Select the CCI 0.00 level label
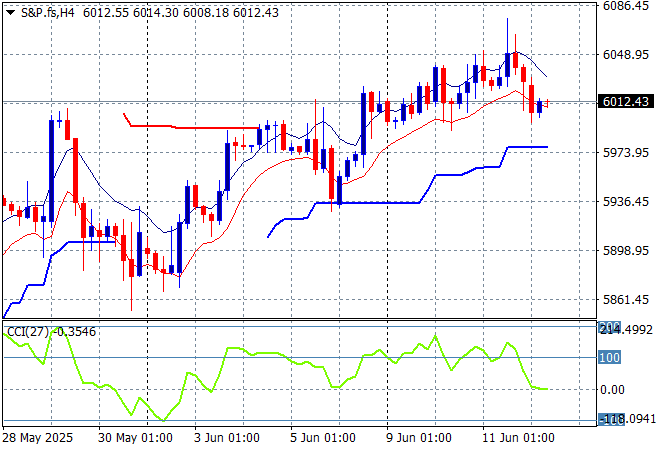 point(612,390)
